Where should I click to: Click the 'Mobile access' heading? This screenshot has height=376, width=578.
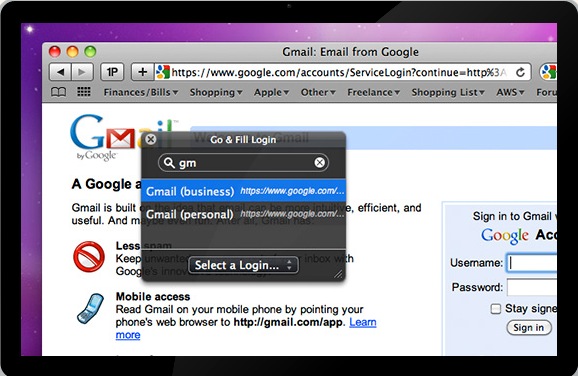(x=153, y=297)
